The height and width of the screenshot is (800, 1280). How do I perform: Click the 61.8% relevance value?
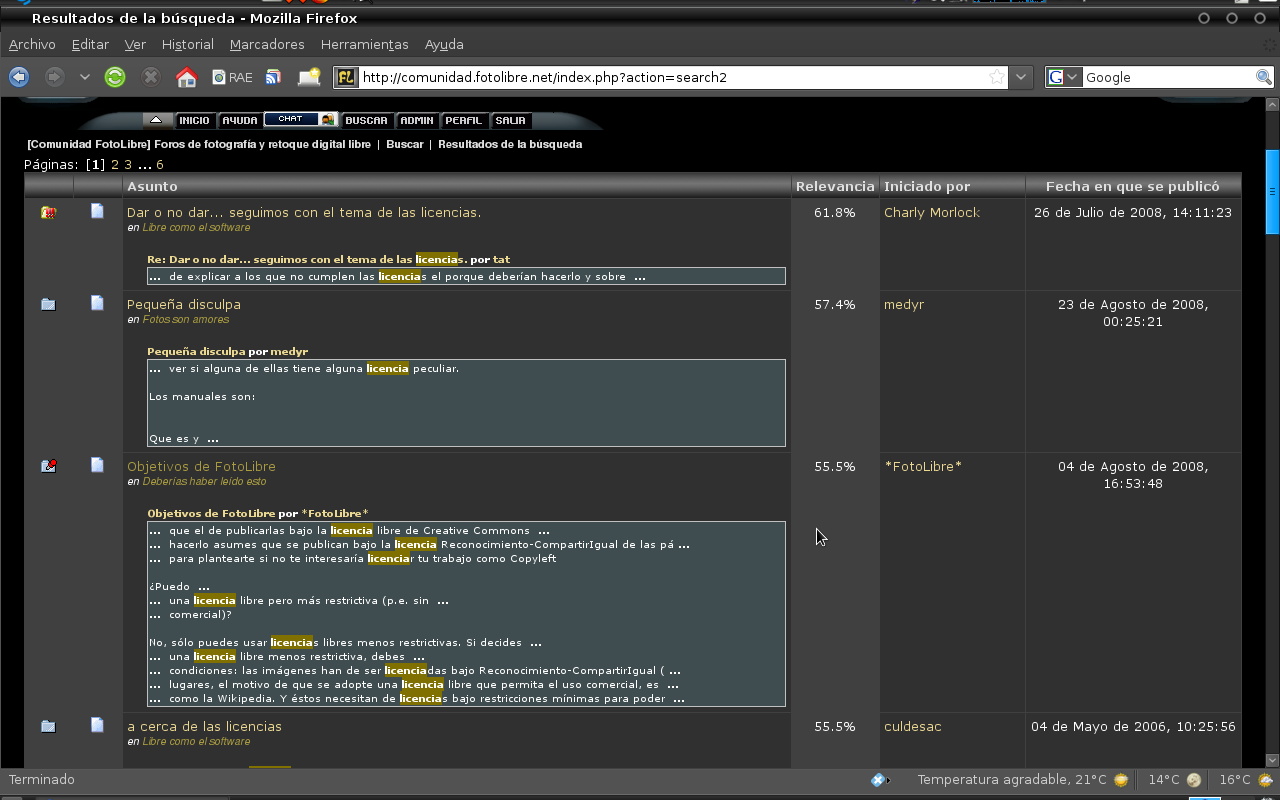[x=835, y=212]
